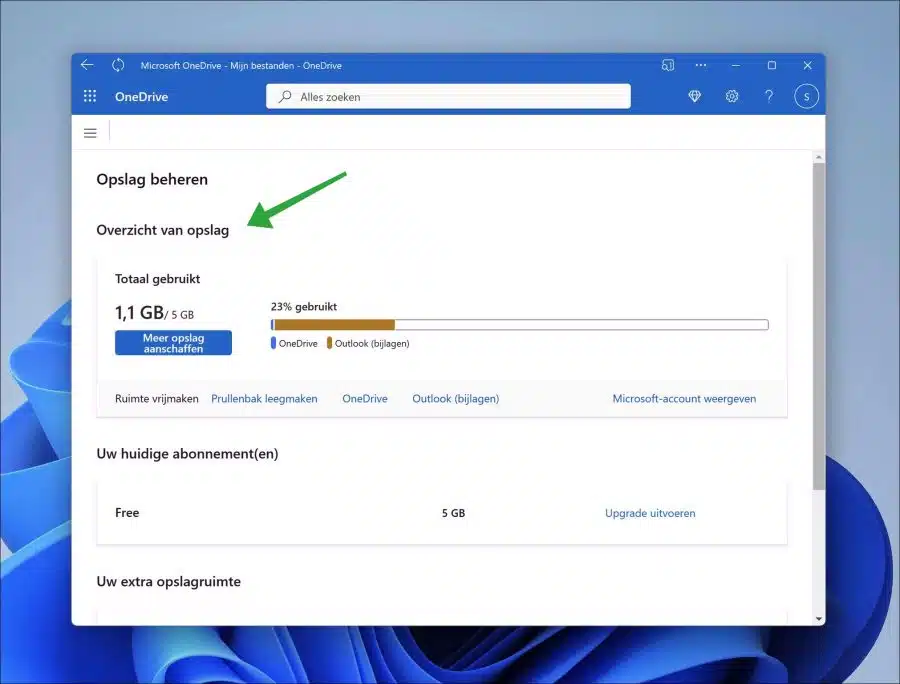Open the OneDrive link under Ruimte vrijmaken
Viewport: 900px width, 684px height.
364,398
